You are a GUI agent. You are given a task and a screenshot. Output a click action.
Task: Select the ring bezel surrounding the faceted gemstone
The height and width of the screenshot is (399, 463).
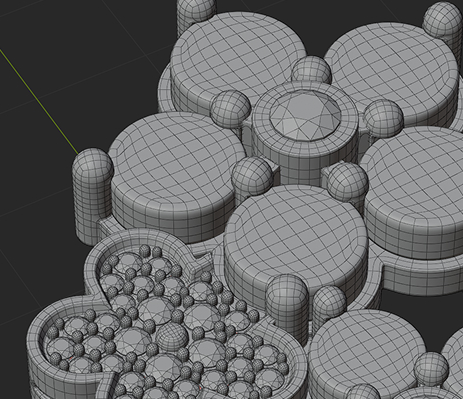tap(305, 134)
